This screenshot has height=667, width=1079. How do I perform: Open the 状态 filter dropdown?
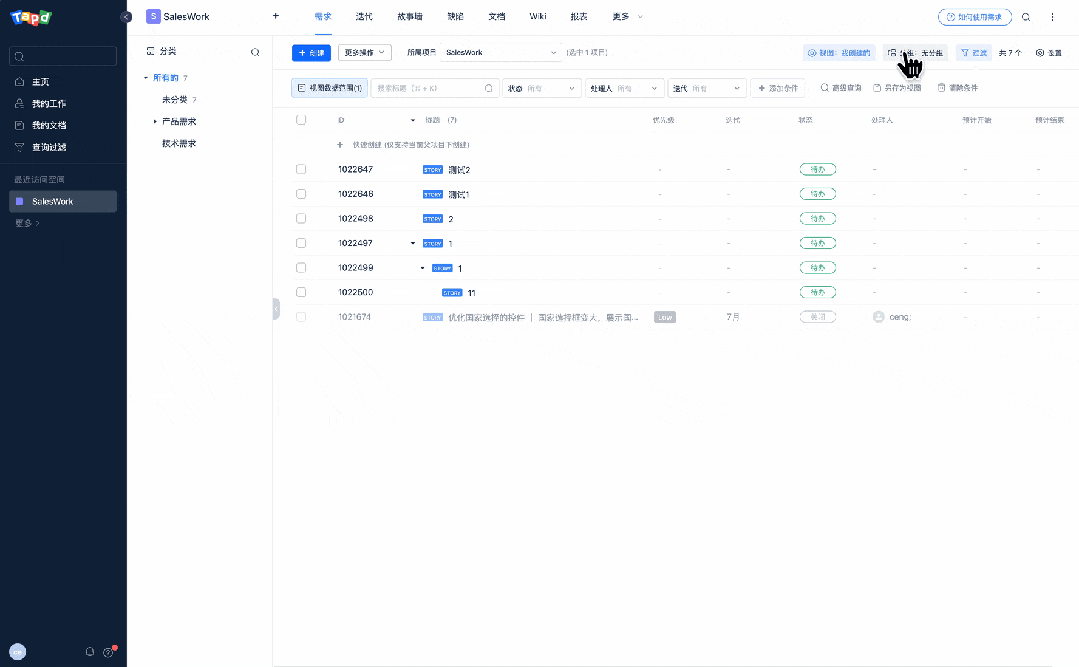[541, 88]
